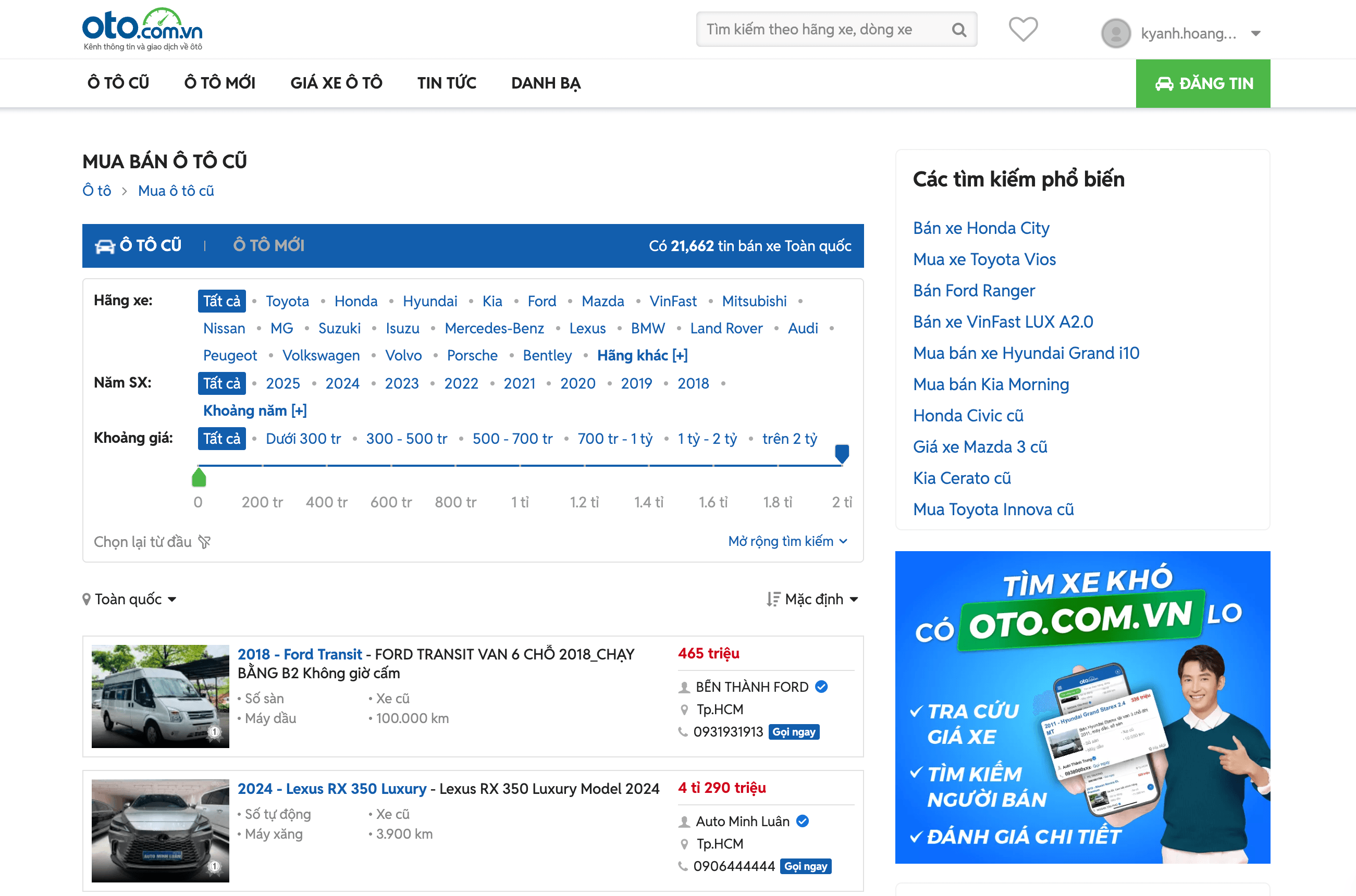Viewport: 1356px width, 896px height.
Task: Click the search magnifier icon
Action: [959, 30]
